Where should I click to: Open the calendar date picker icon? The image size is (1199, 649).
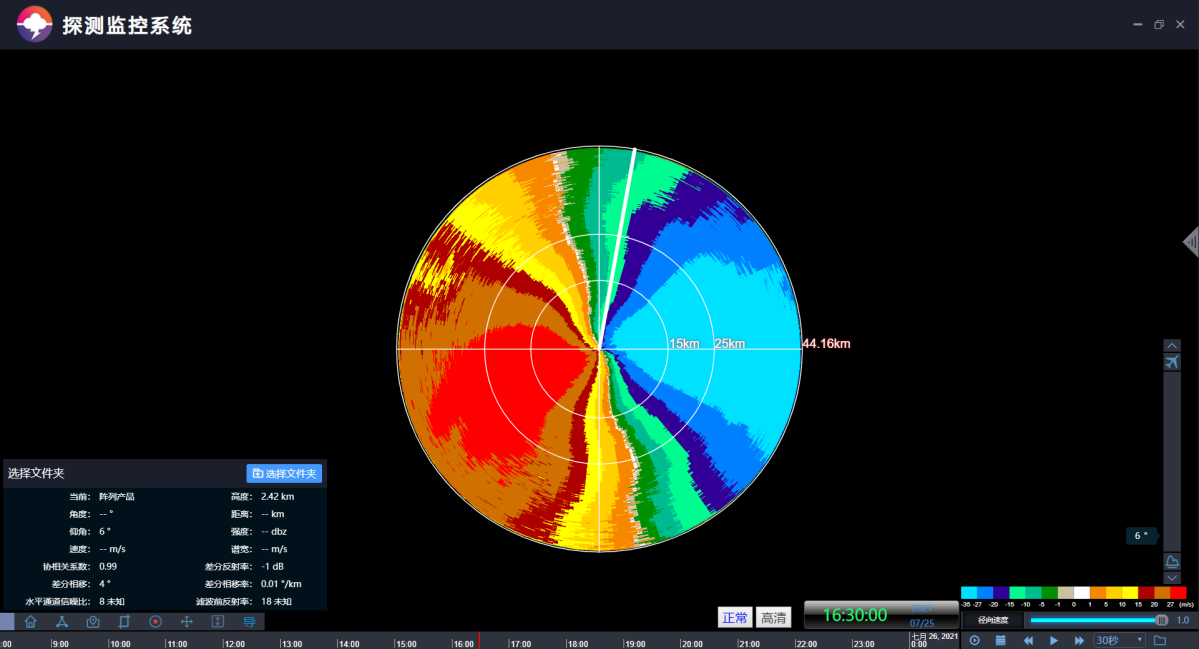click(x=1000, y=640)
